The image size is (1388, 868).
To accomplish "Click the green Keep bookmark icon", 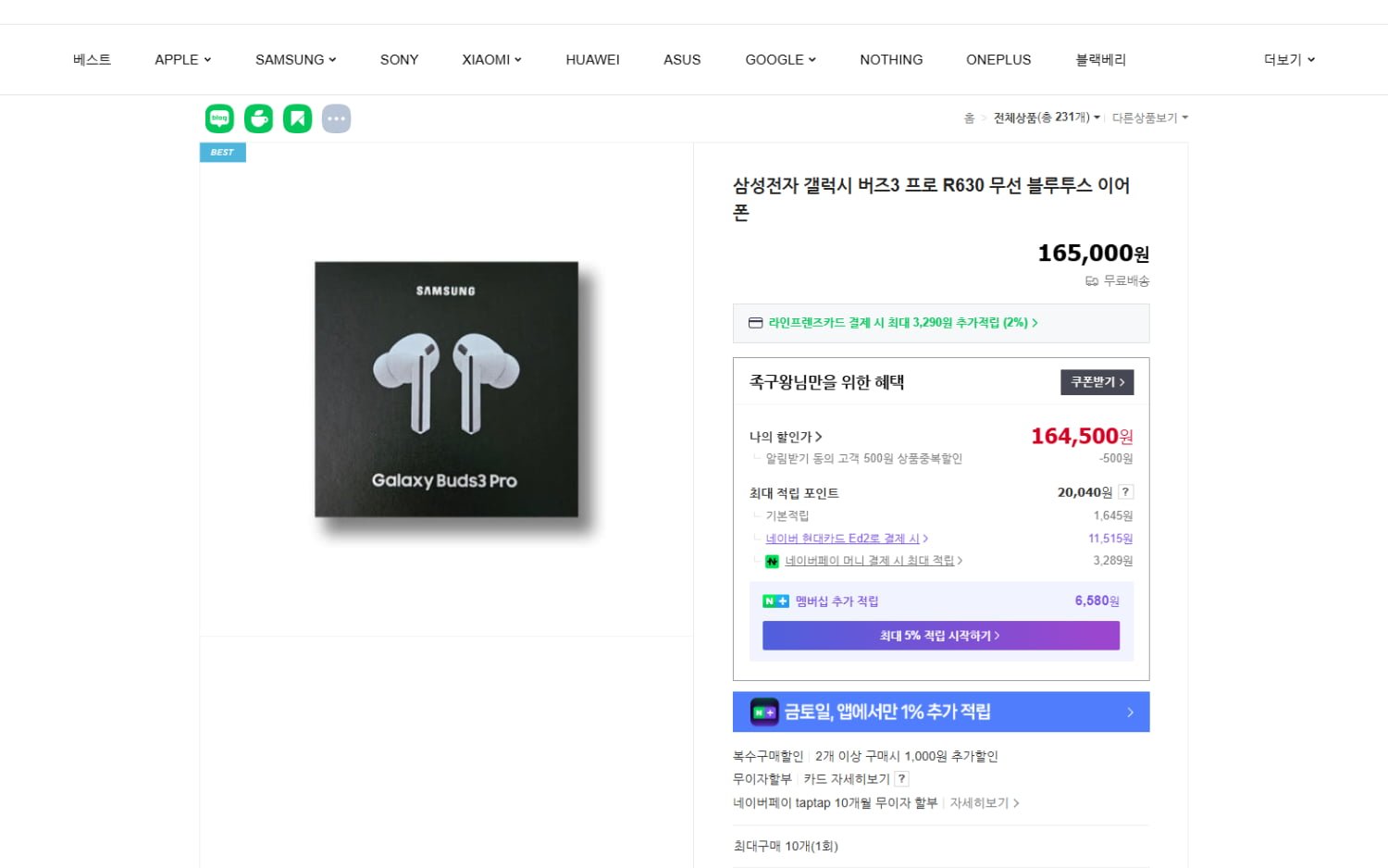I will point(297,118).
